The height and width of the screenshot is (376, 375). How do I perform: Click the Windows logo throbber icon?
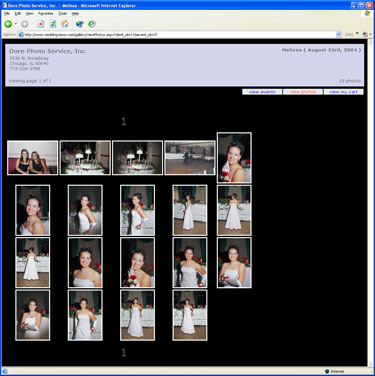[x=367, y=13]
